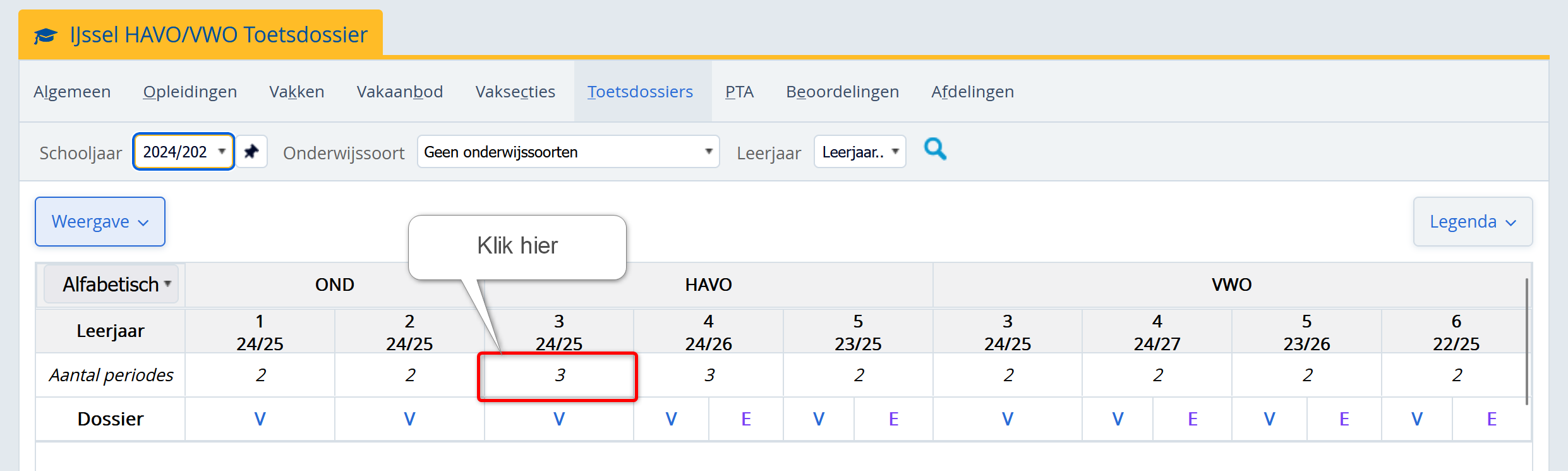
Task: Select the Vaksecties tab
Action: pyautogui.click(x=515, y=92)
